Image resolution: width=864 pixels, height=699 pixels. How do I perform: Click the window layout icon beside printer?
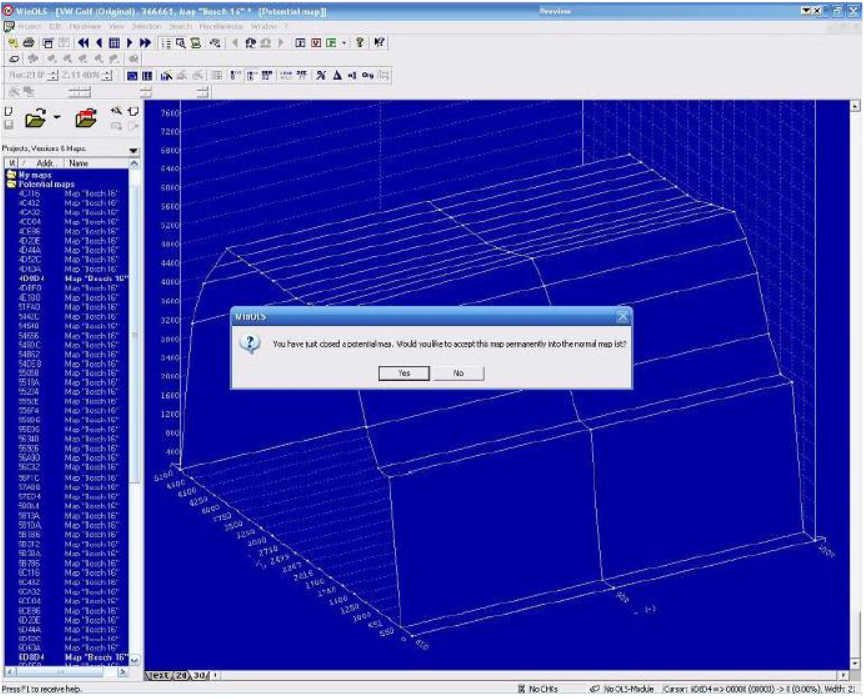tap(48, 42)
